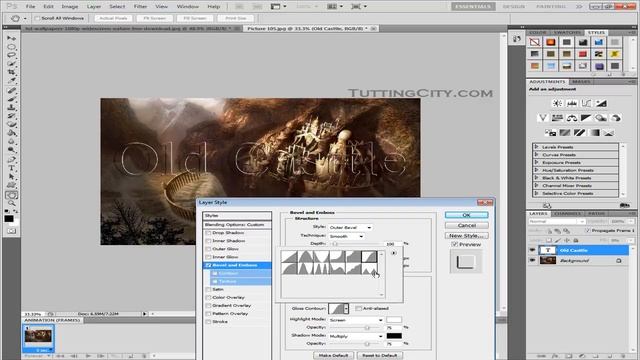Select the Zoom magnifier tool
Viewport: 640px width, 360px height.
[11, 203]
